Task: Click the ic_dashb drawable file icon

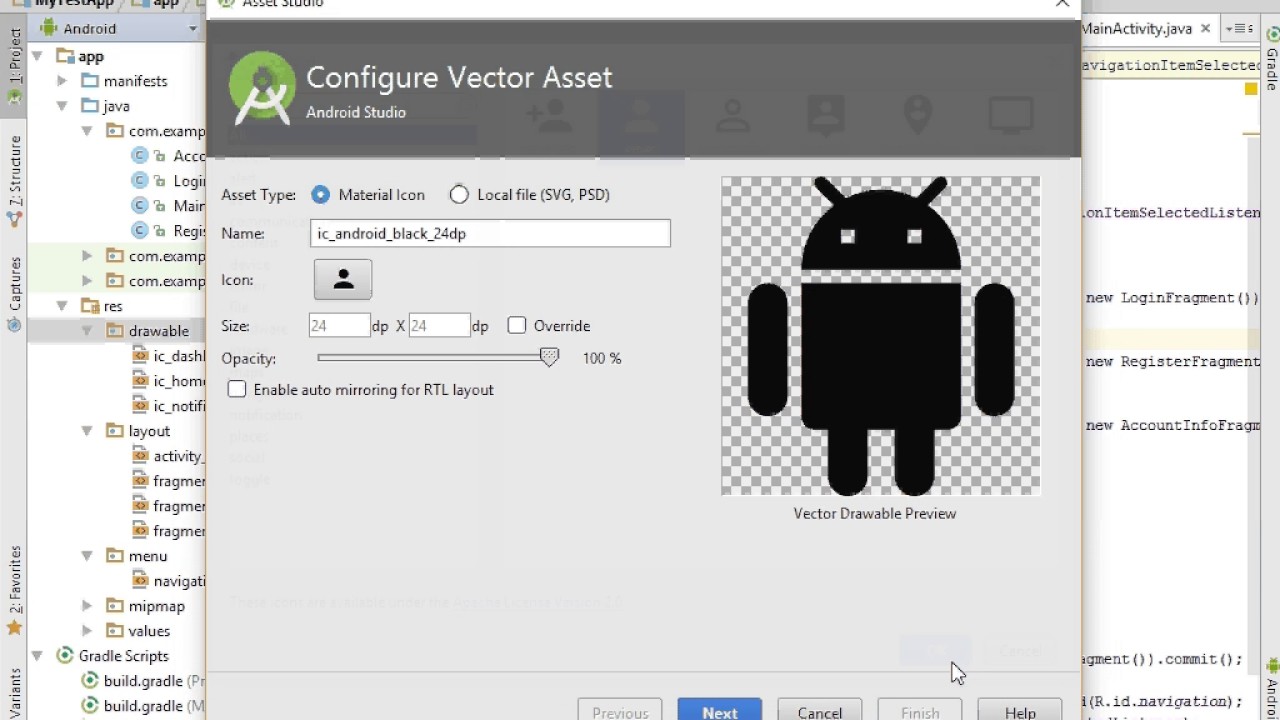Action: click(x=141, y=355)
